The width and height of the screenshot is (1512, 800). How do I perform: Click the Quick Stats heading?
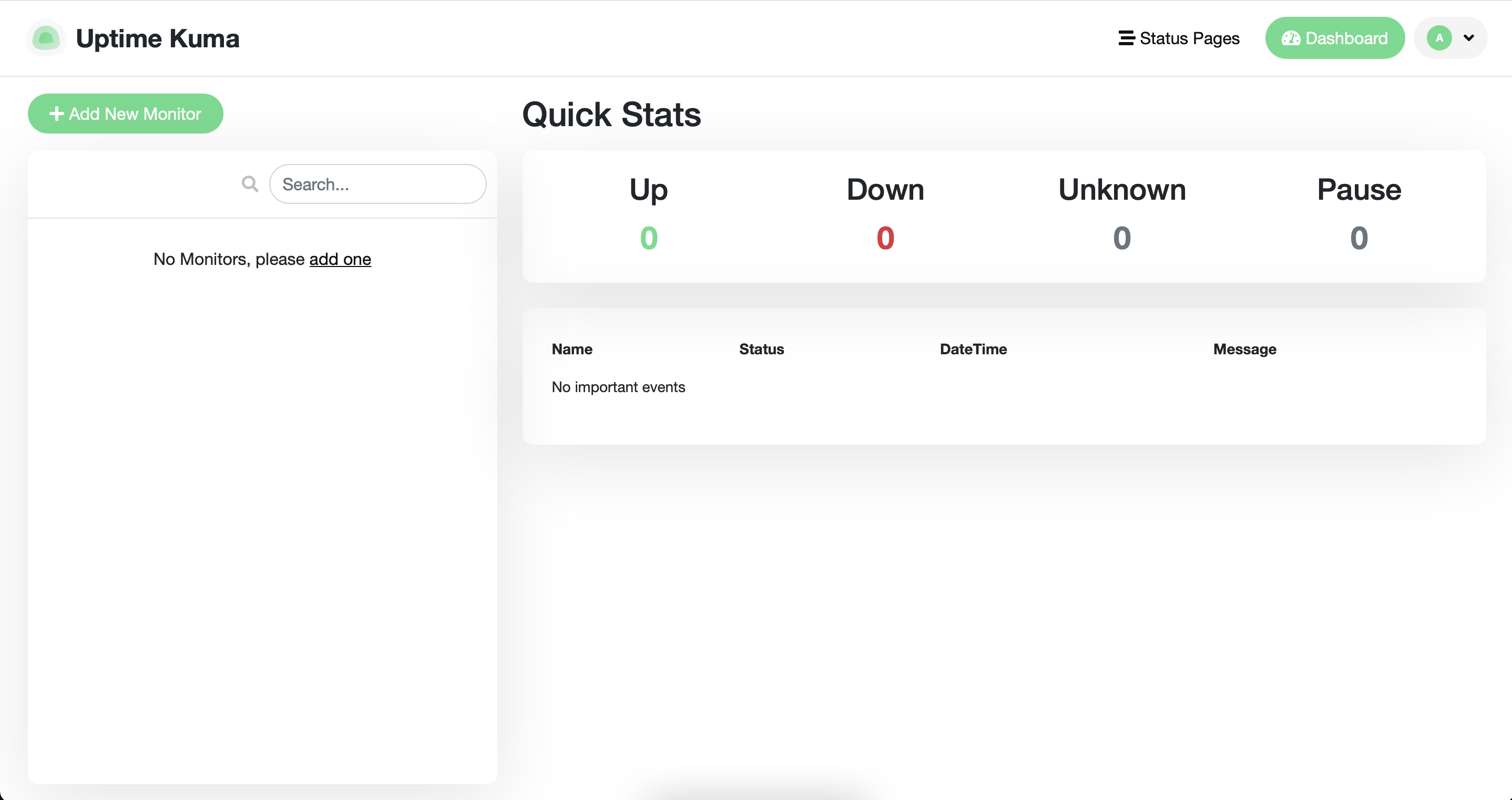click(611, 115)
